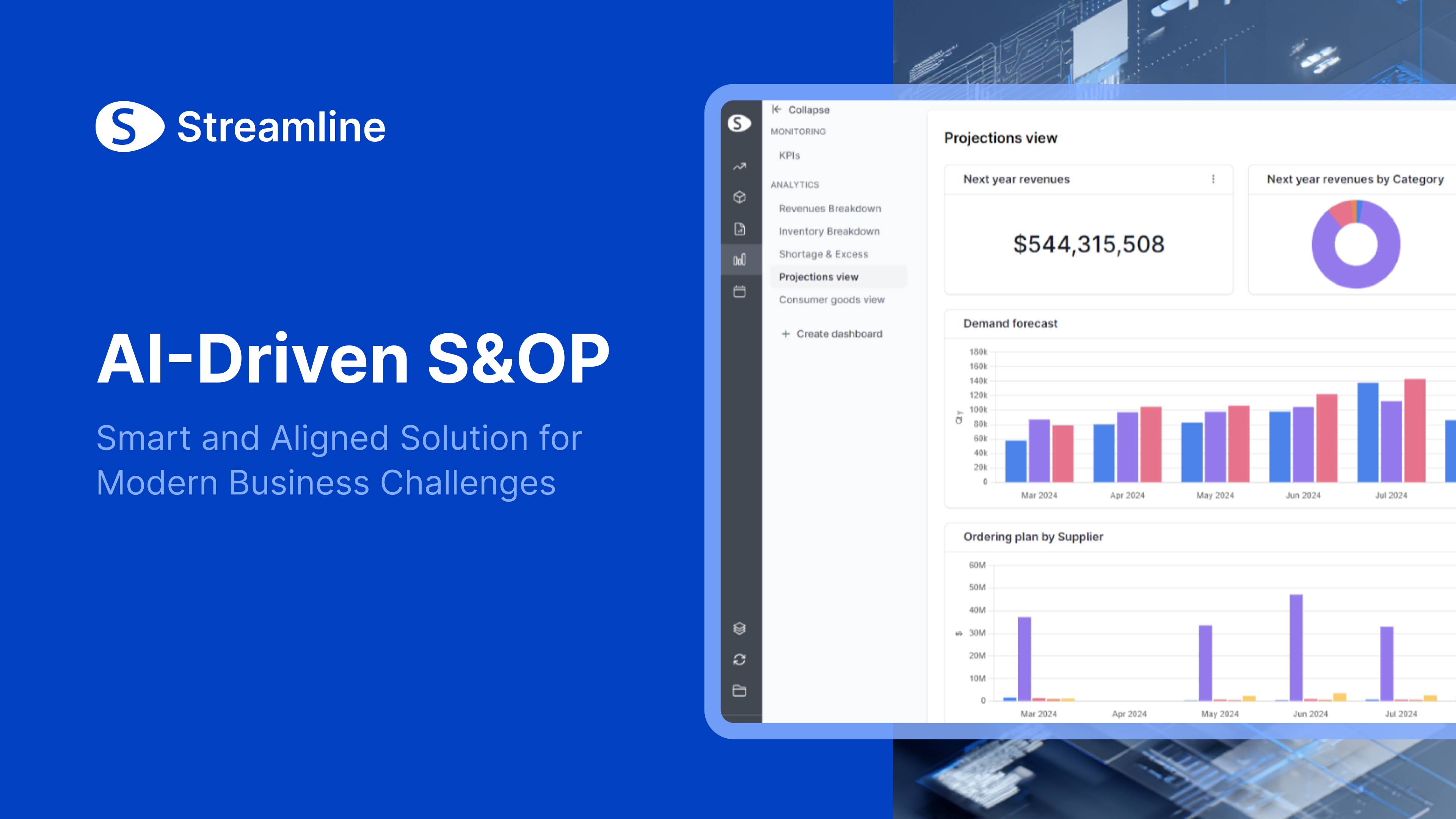
Task: Click the large Streamline logo on the banner
Action: [x=240, y=127]
